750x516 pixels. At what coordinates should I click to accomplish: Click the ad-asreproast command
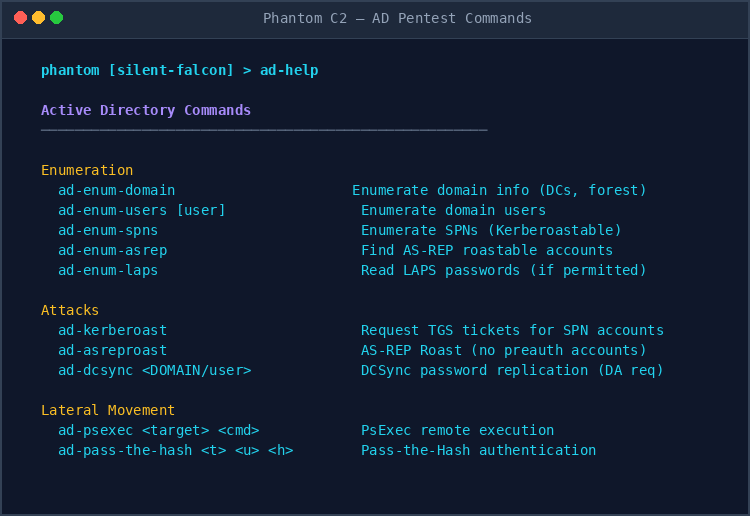pyautogui.click(x=112, y=350)
